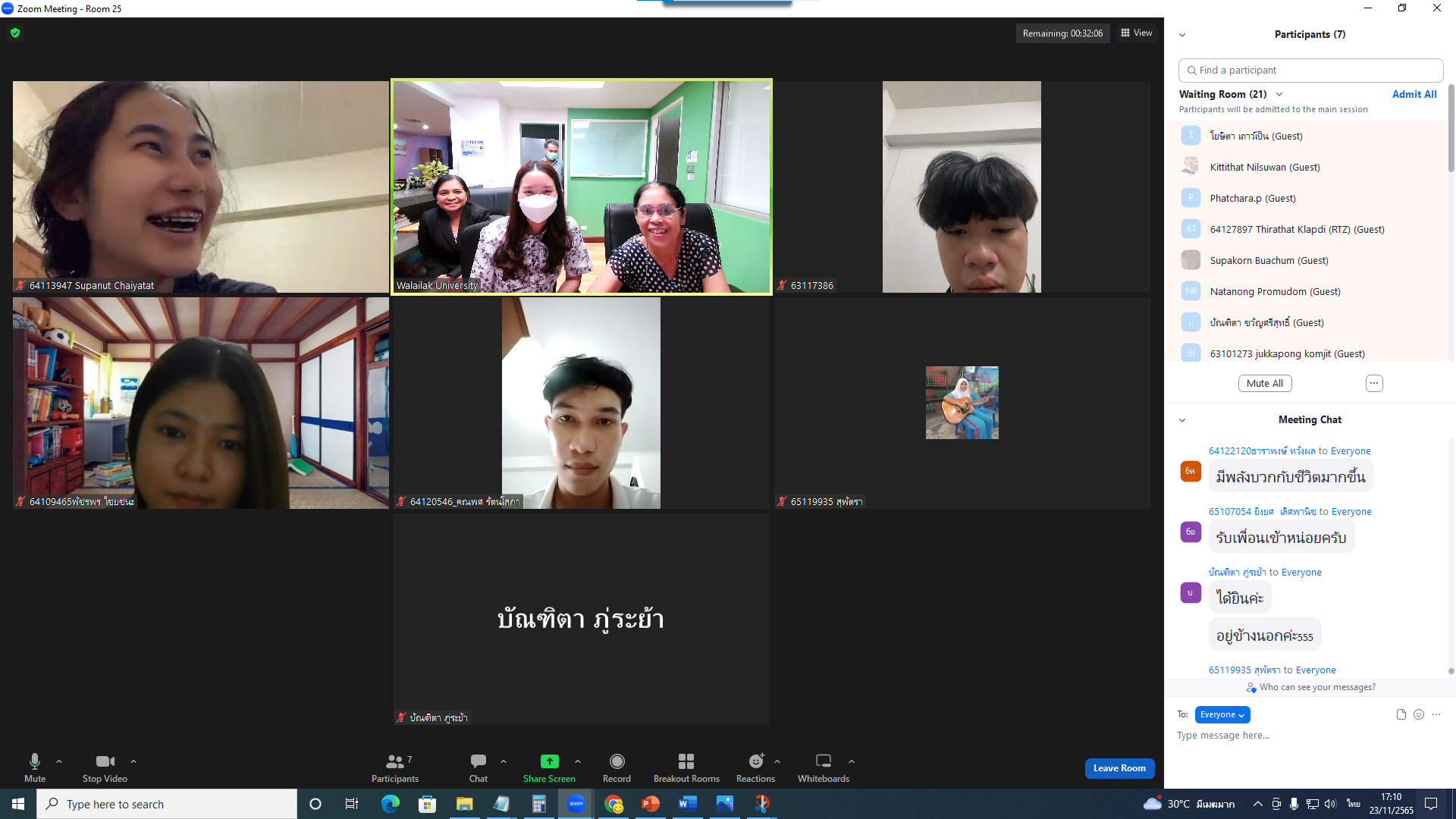Screen dimensions: 1456x819
Task: Open the Reactions menu icon
Action: click(755, 761)
